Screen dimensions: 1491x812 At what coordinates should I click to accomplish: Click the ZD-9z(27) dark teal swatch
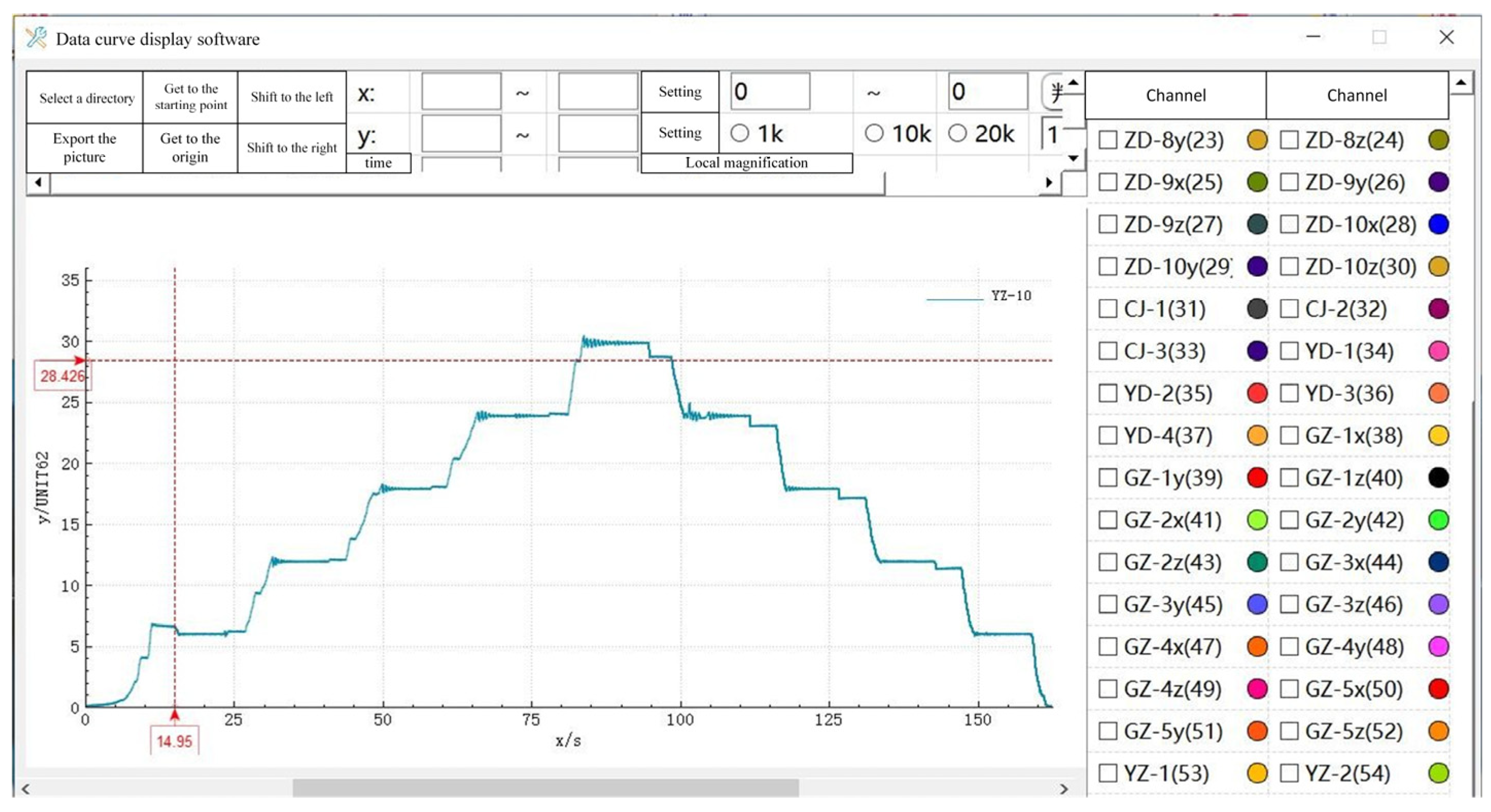1257,224
